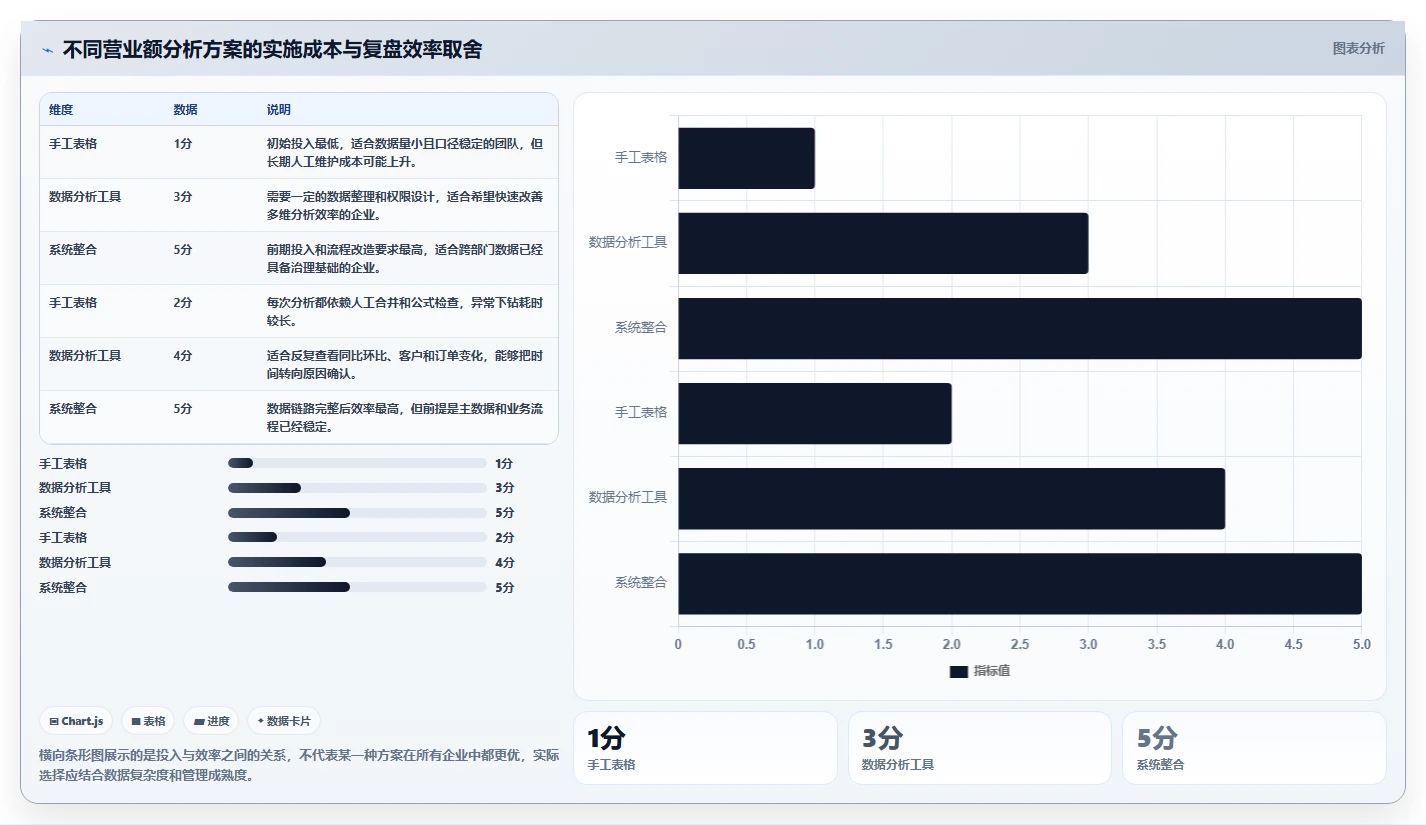This screenshot has height=825, width=1426.
Task: Select the description starting 前期投入和流程改造
Action: point(405,258)
